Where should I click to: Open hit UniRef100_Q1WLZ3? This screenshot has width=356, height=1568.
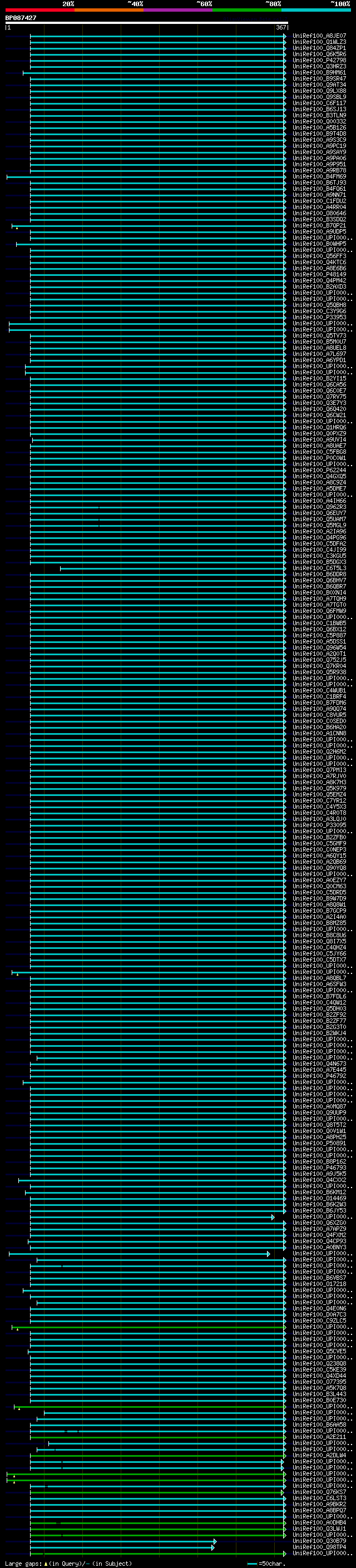(319, 42)
